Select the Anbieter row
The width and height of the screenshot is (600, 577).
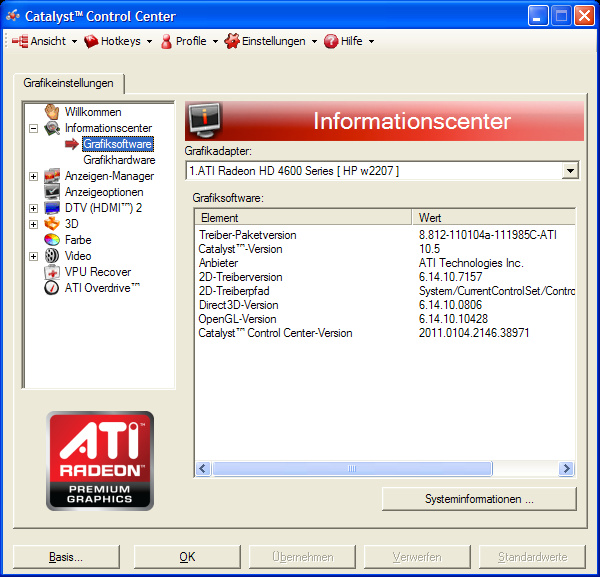(x=385, y=263)
